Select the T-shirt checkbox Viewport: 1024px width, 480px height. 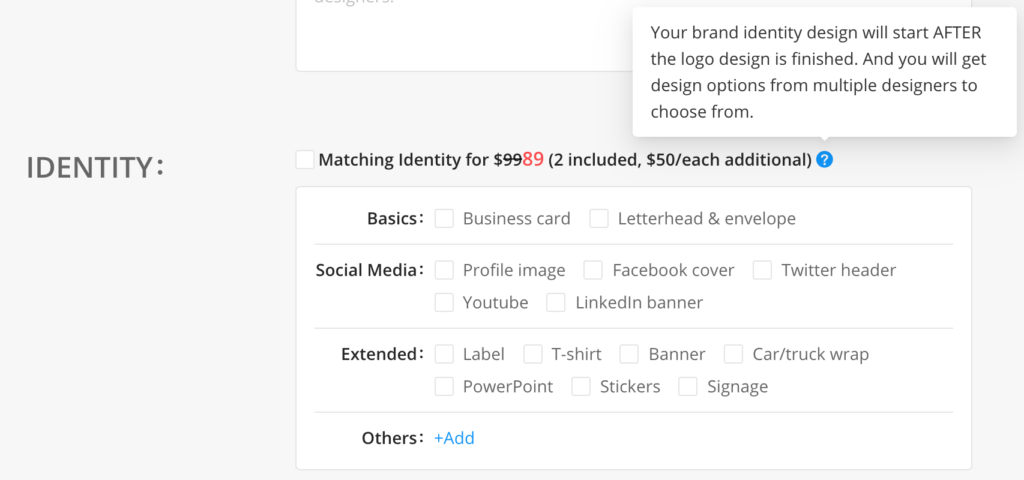tap(533, 354)
